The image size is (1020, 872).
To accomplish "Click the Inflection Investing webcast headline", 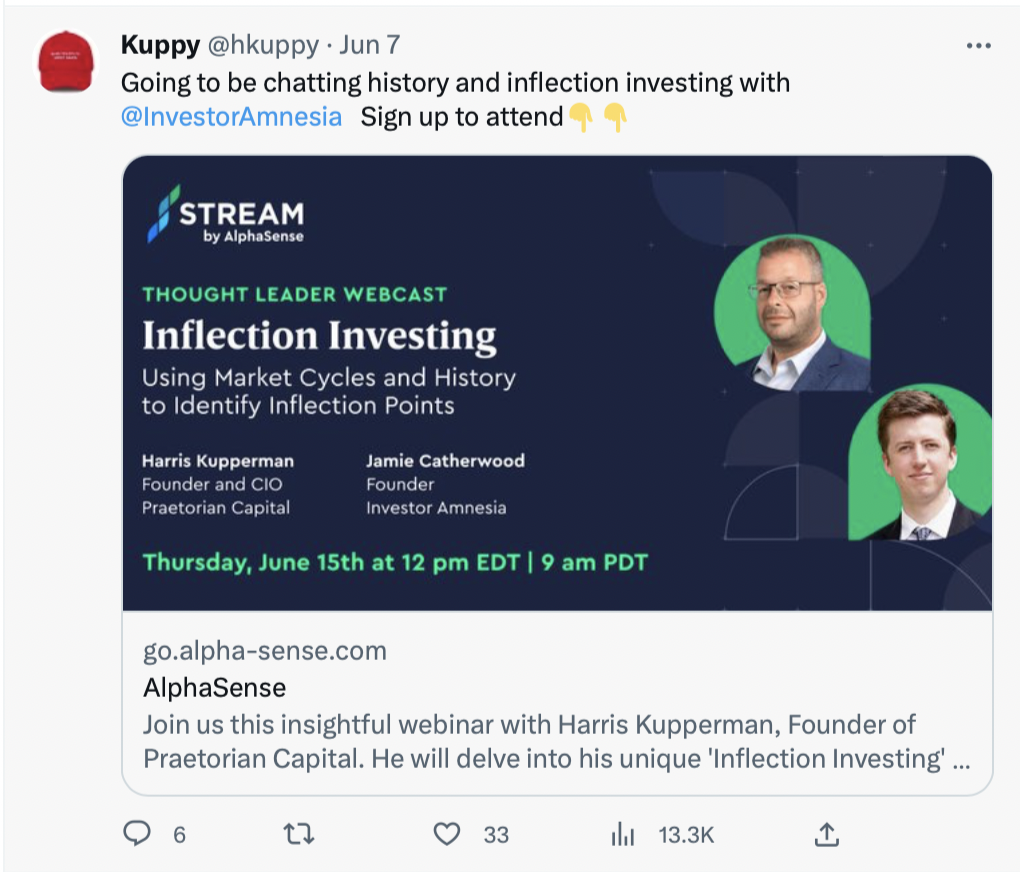I will click(319, 336).
